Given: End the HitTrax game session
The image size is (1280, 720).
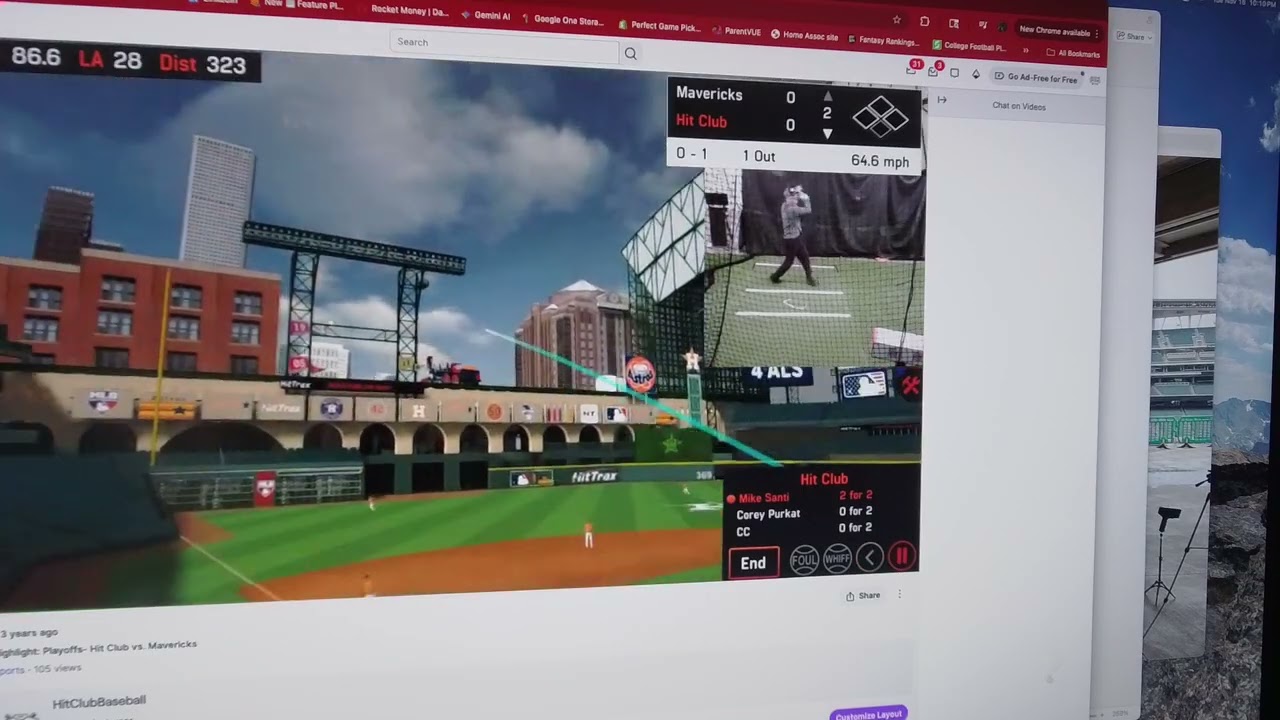Looking at the screenshot, I should (753, 563).
